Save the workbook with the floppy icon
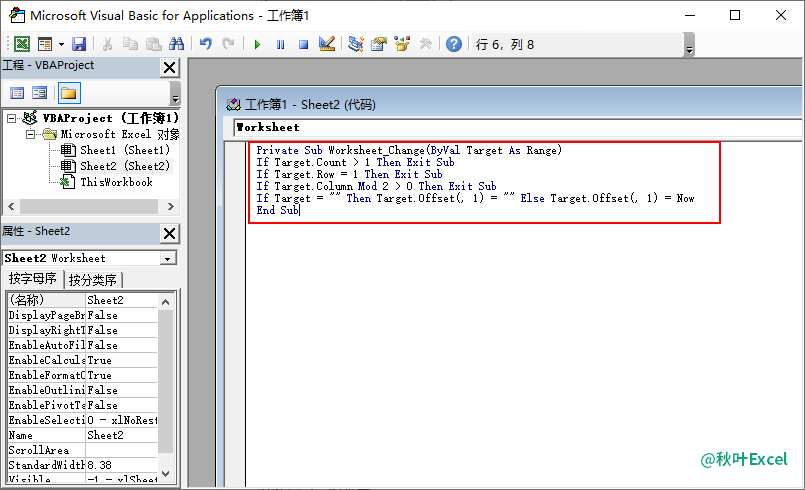805x490 pixels. [79, 44]
